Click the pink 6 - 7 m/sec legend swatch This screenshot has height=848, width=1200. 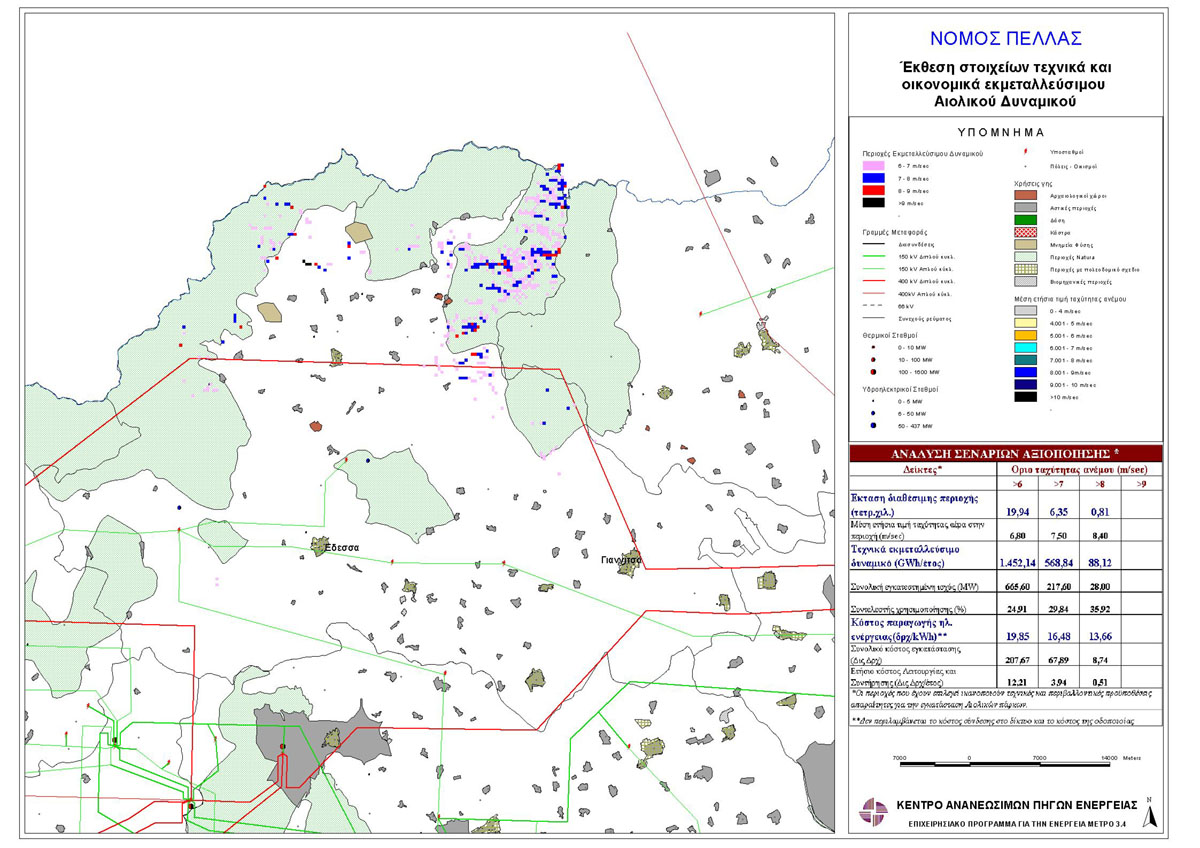(873, 166)
